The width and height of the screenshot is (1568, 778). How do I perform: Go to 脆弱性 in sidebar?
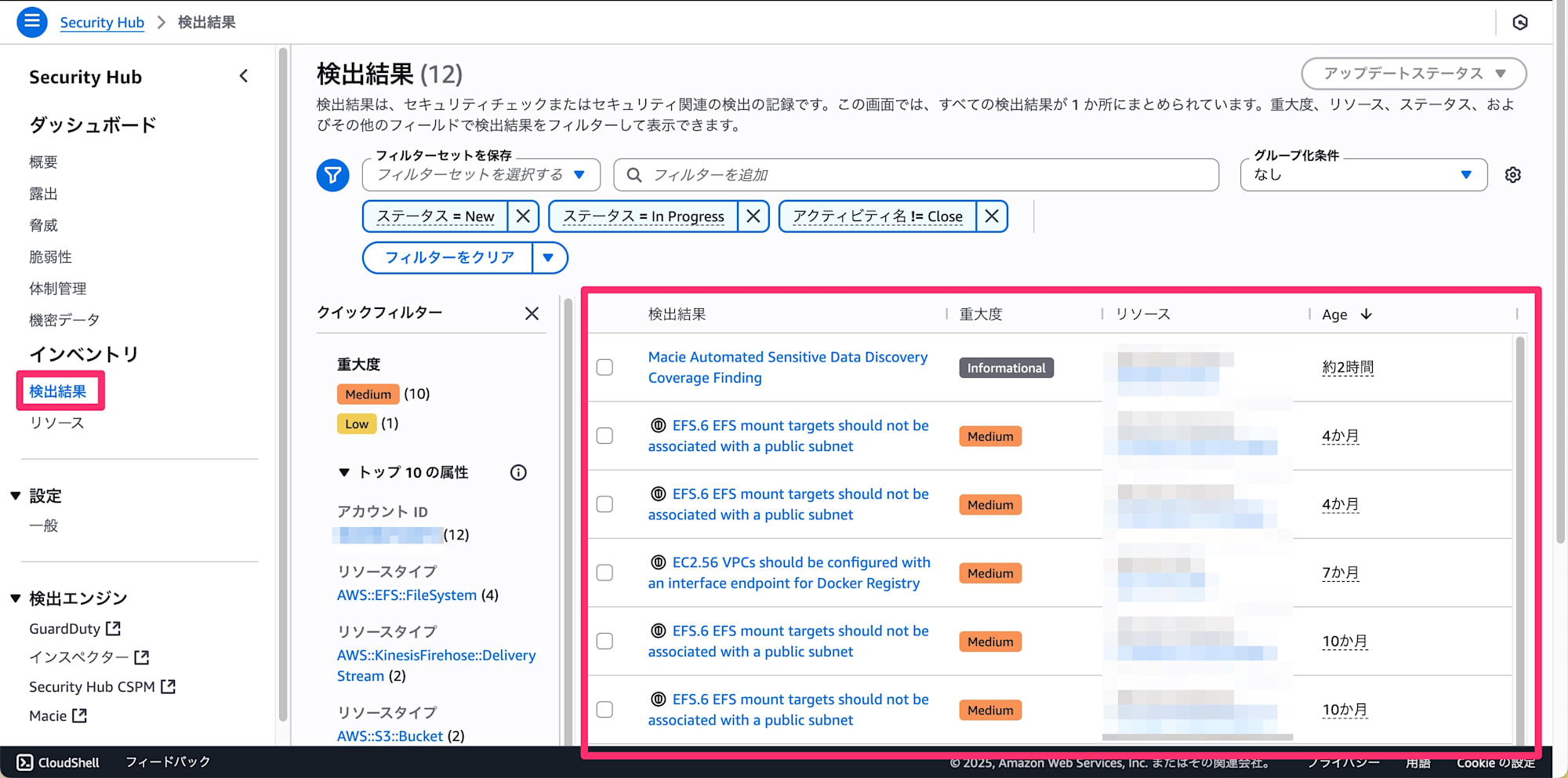click(x=50, y=256)
